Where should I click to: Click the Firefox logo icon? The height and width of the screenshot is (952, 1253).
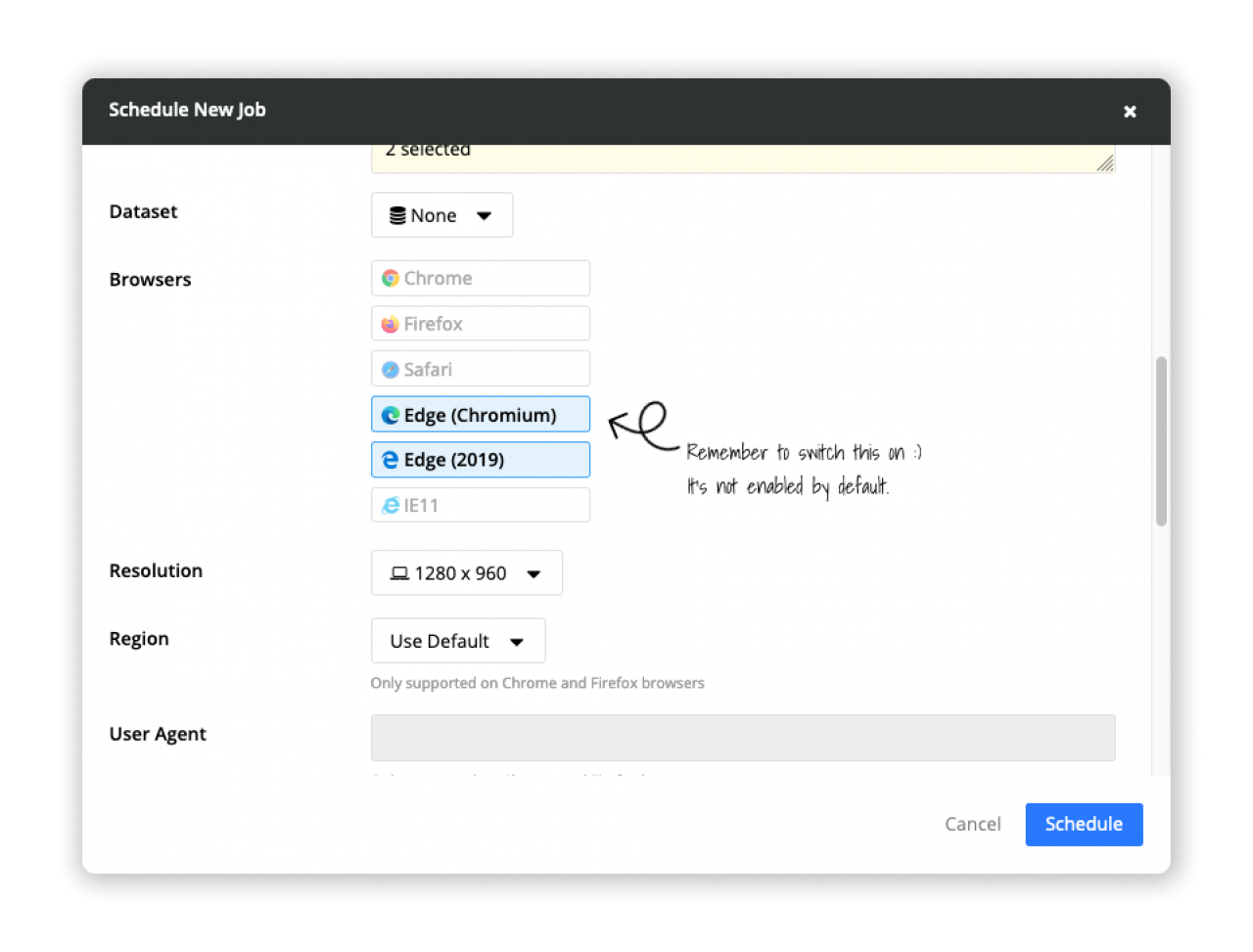390,325
